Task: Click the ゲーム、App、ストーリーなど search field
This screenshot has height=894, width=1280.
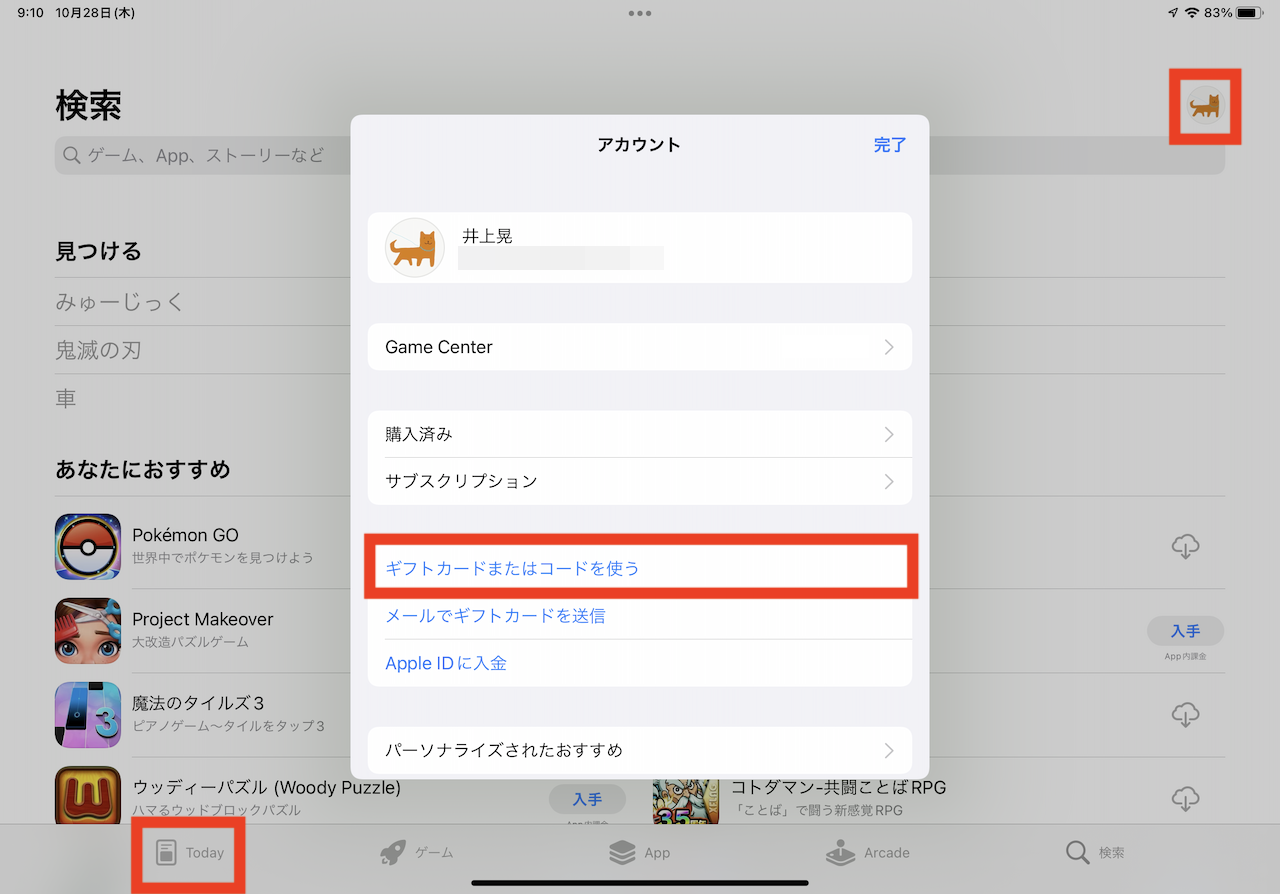Action: (x=640, y=155)
